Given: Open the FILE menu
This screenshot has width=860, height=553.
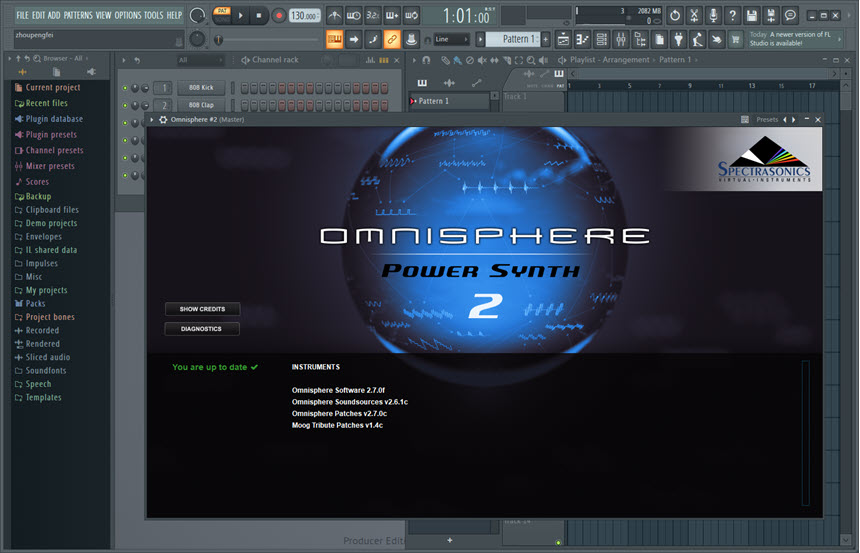Looking at the screenshot, I should pyautogui.click(x=22, y=15).
